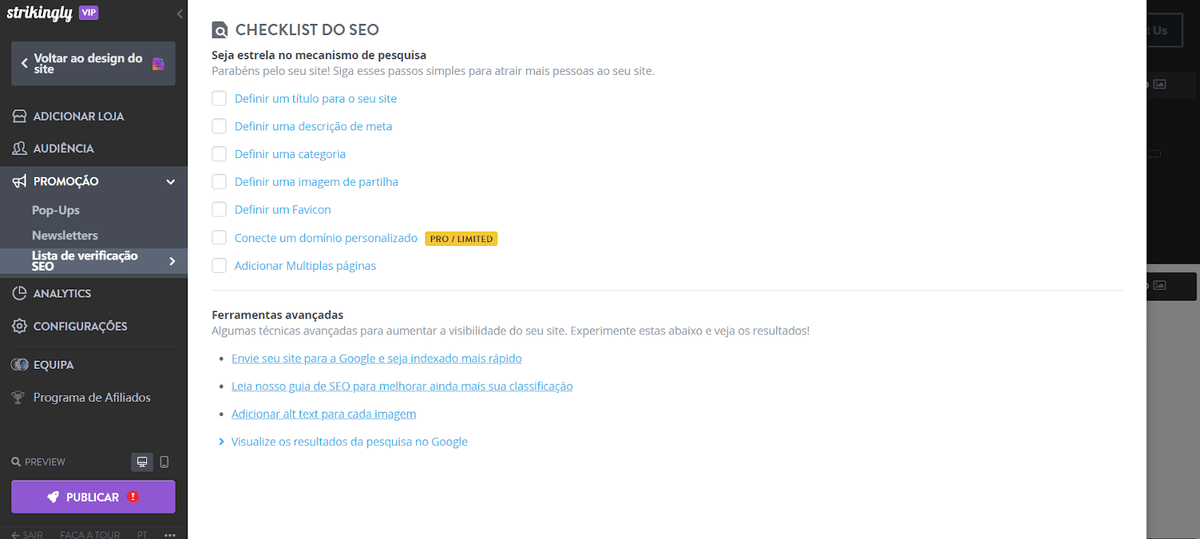Click the Strikingly logo

click(37, 13)
